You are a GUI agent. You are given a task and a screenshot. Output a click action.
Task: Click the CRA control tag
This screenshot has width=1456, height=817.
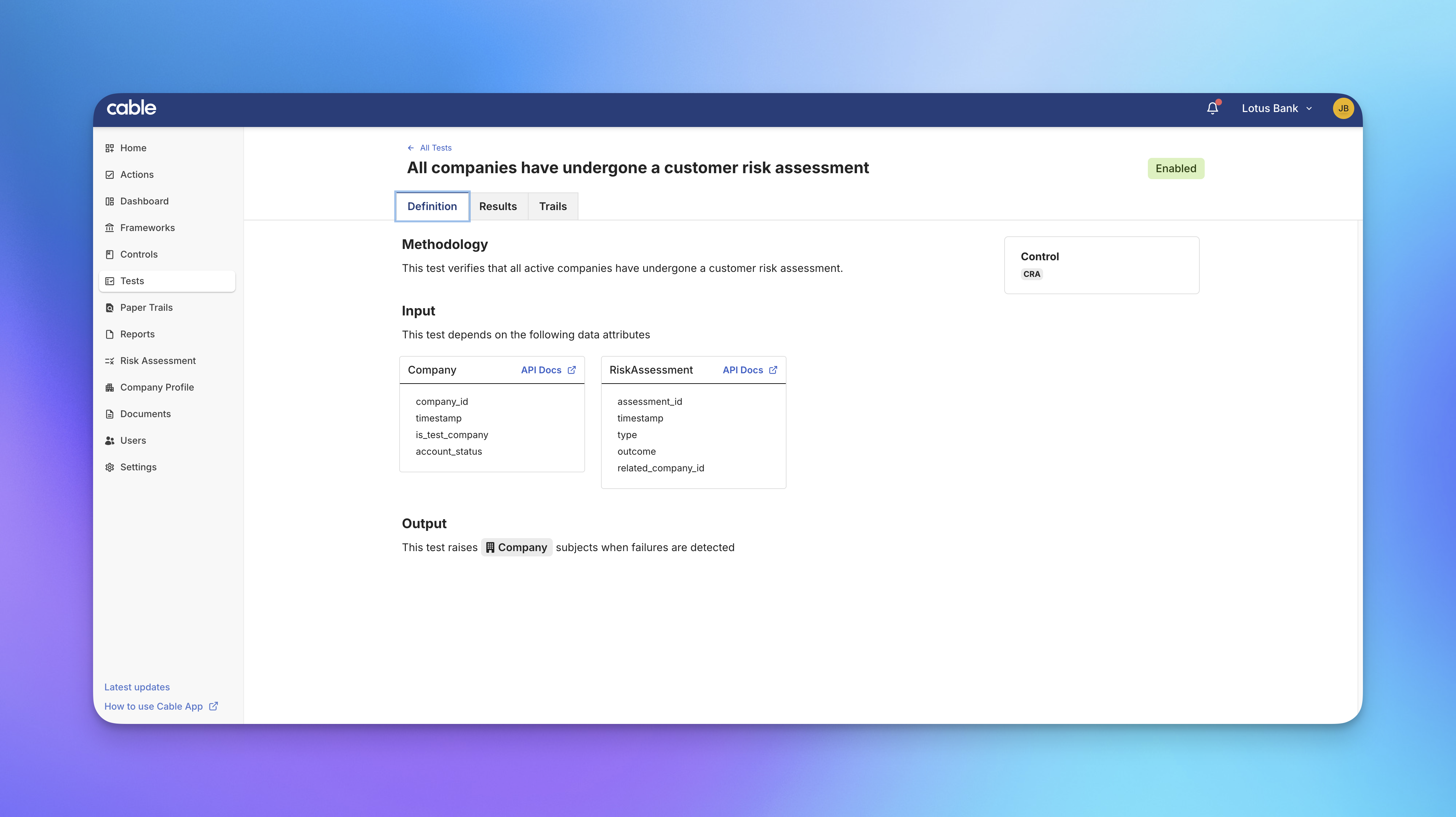[x=1031, y=274]
